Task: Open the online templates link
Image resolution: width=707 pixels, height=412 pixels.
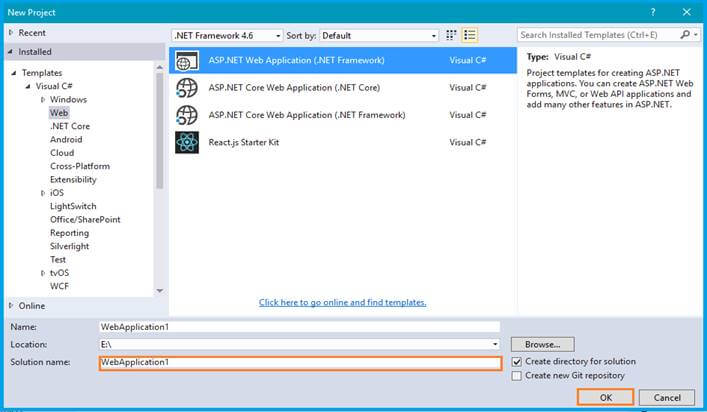Action: [342, 302]
